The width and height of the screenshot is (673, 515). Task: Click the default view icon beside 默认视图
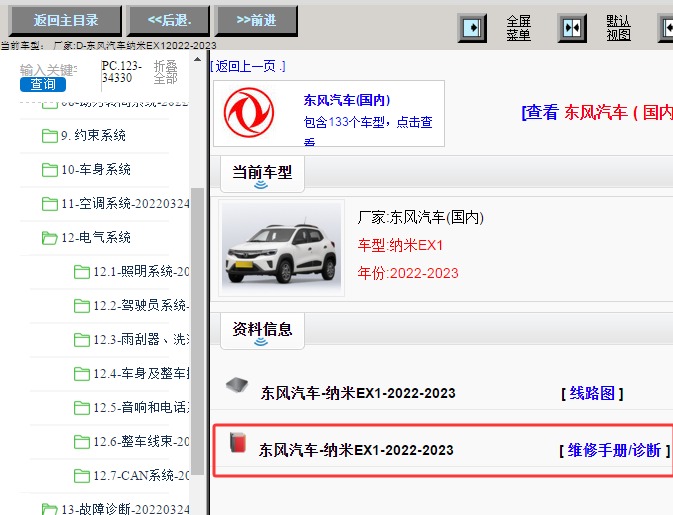(572, 28)
